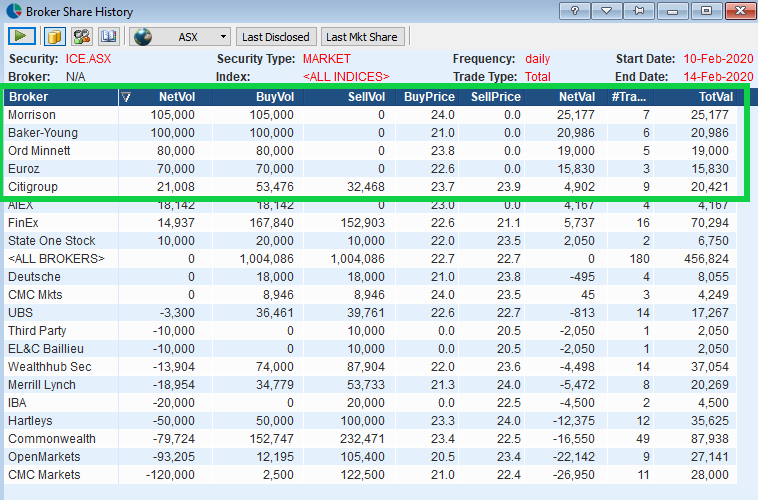Select the Morrison broker row
The image size is (758, 500).
click(370, 115)
